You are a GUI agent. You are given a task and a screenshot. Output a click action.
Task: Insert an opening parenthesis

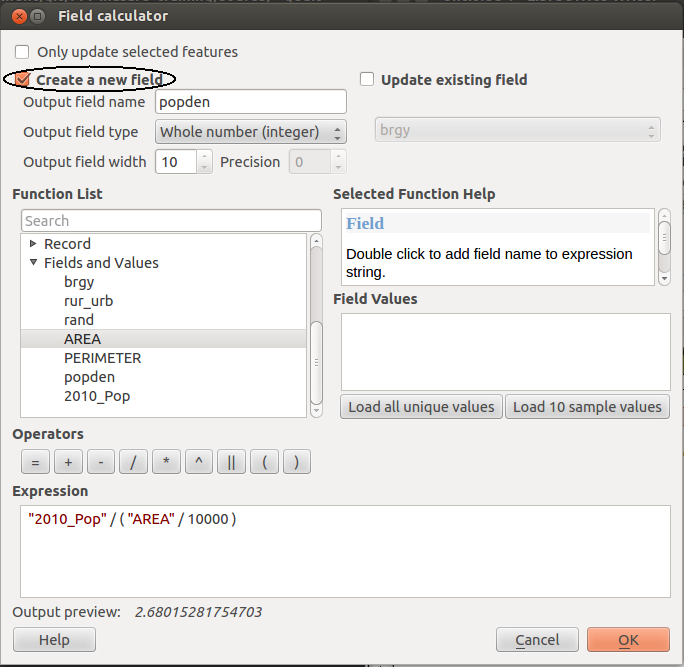pos(264,462)
